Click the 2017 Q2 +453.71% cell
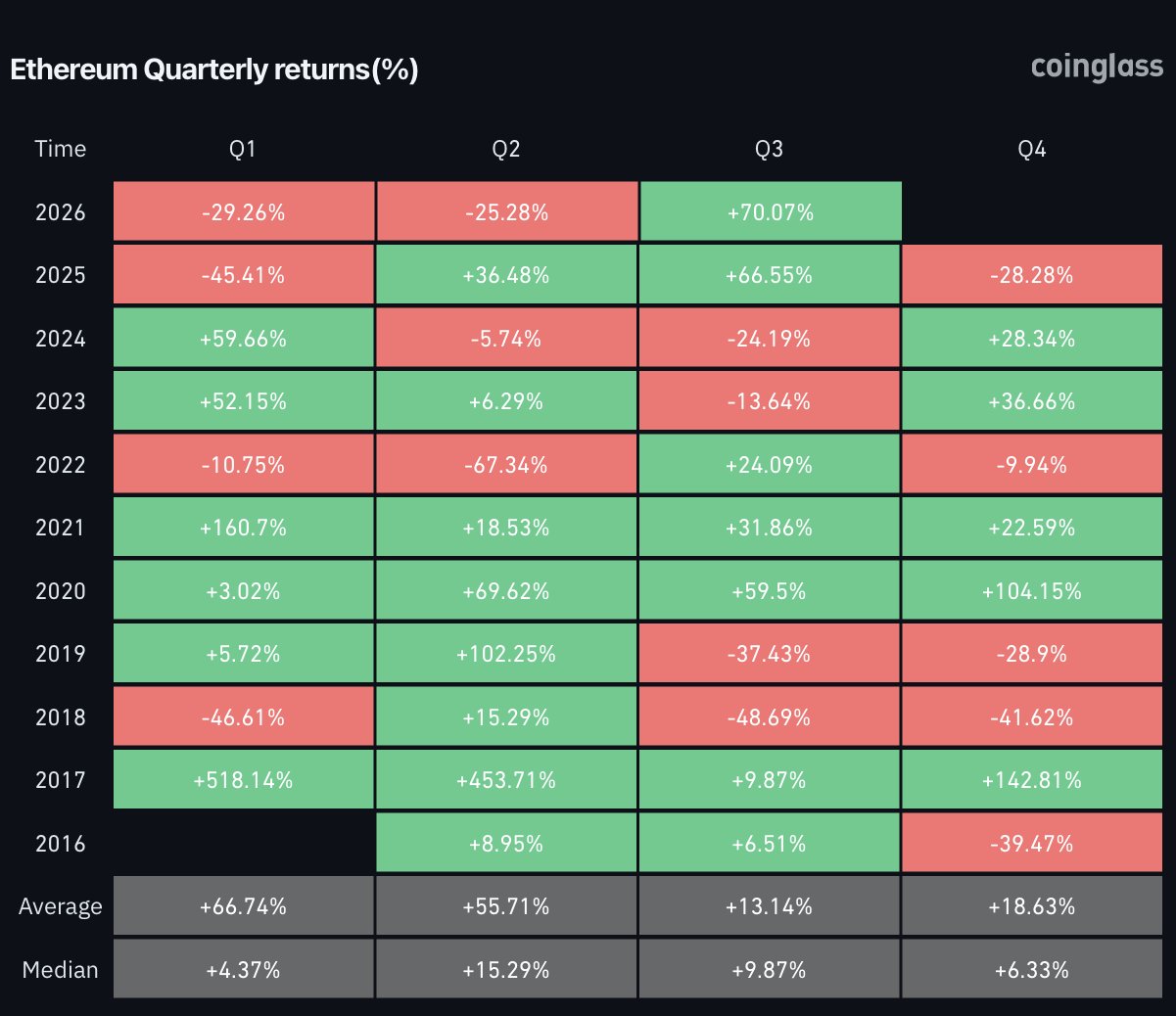The image size is (1176, 1016). (506, 780)
